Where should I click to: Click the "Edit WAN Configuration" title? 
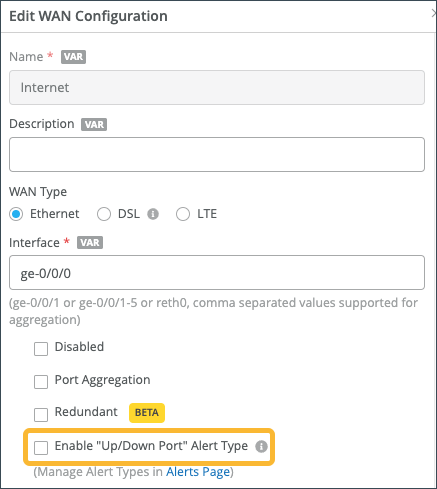pos(88,16)
